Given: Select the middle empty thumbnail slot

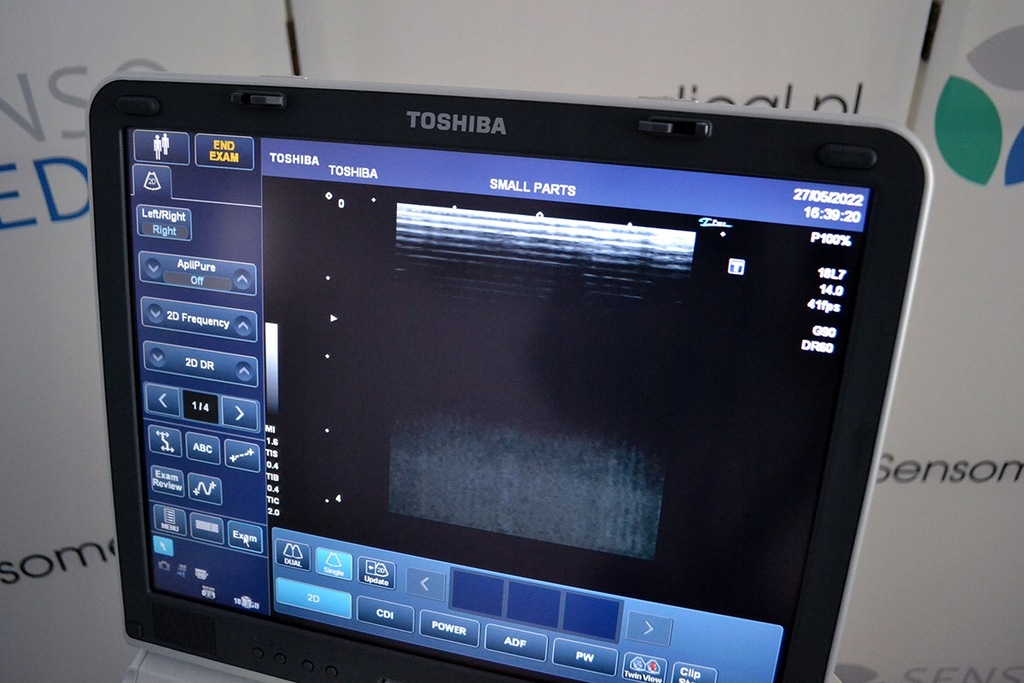Looking at the screenshot, I should point(534,605).
